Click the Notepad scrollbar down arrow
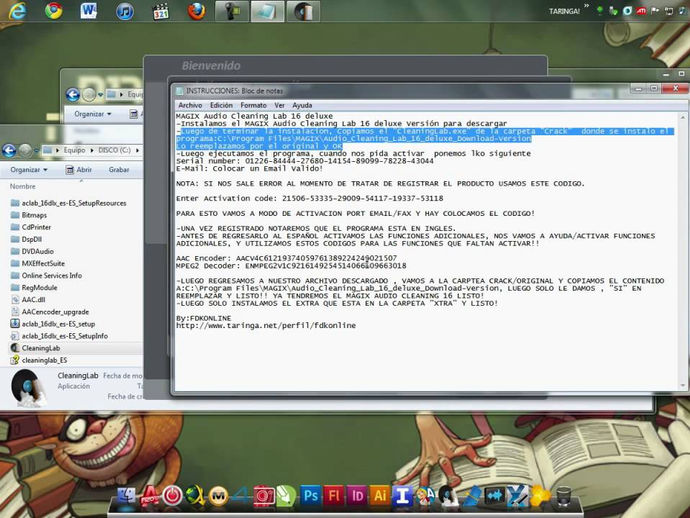 click(x=683, y=386)
